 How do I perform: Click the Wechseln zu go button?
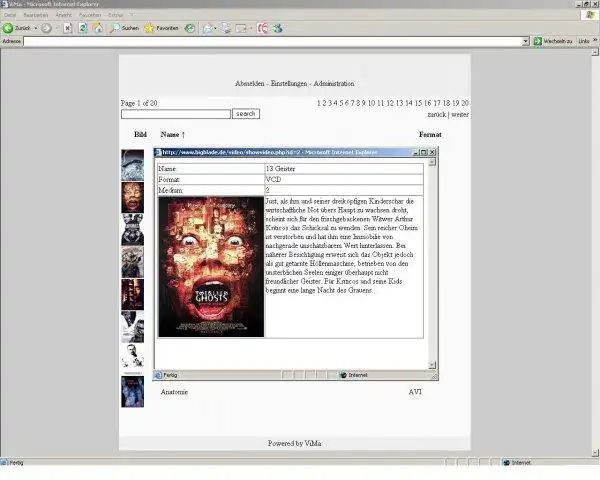[x=553, y=41]
